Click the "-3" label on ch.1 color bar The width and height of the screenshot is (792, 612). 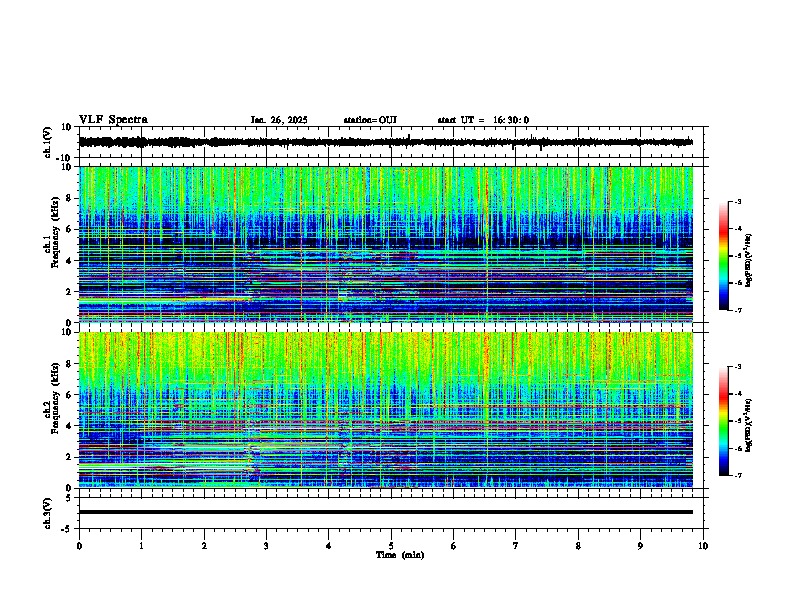pos(737,202)
